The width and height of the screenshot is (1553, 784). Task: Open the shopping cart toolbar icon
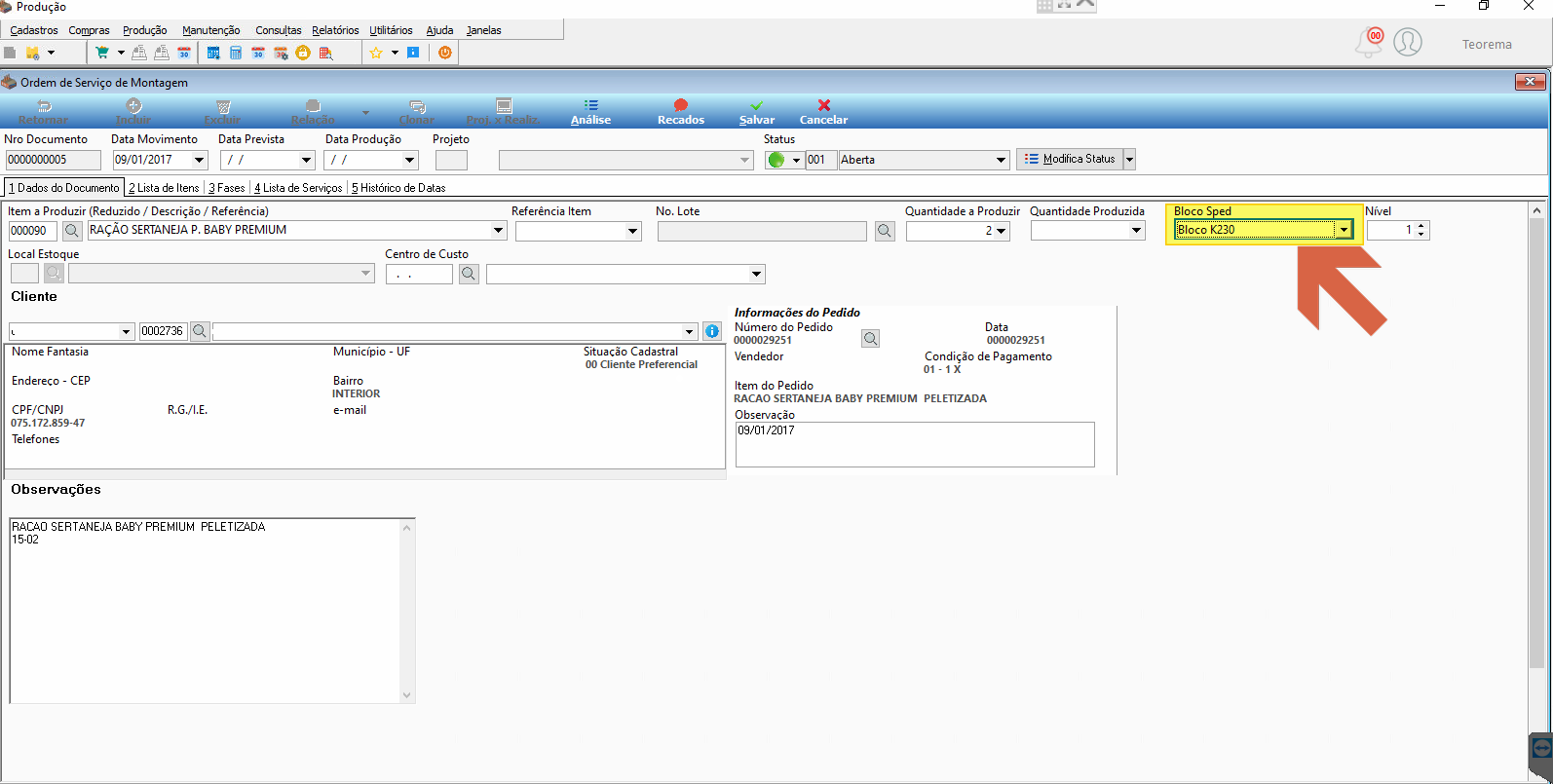click(101, 53)
